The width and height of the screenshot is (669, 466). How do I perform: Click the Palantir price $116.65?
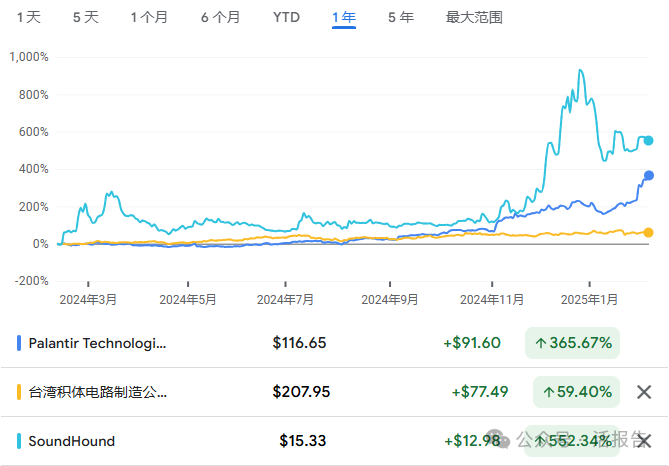299,343
